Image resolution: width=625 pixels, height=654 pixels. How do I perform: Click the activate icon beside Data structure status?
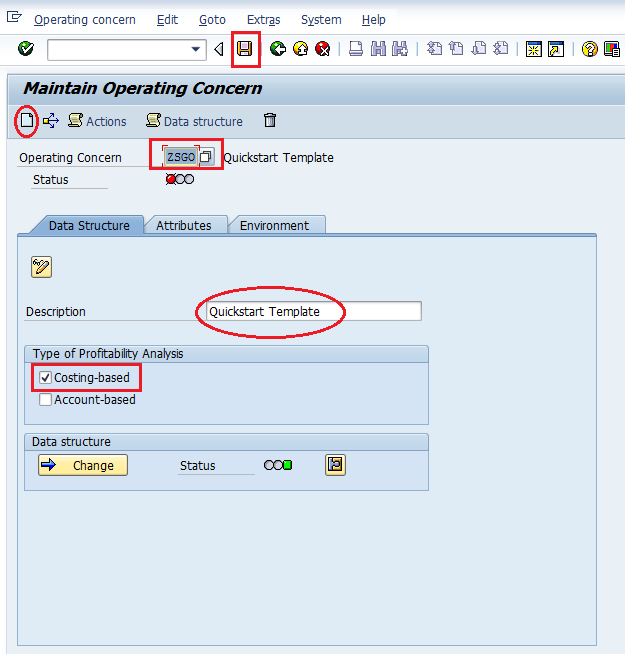tap(335, 465)
